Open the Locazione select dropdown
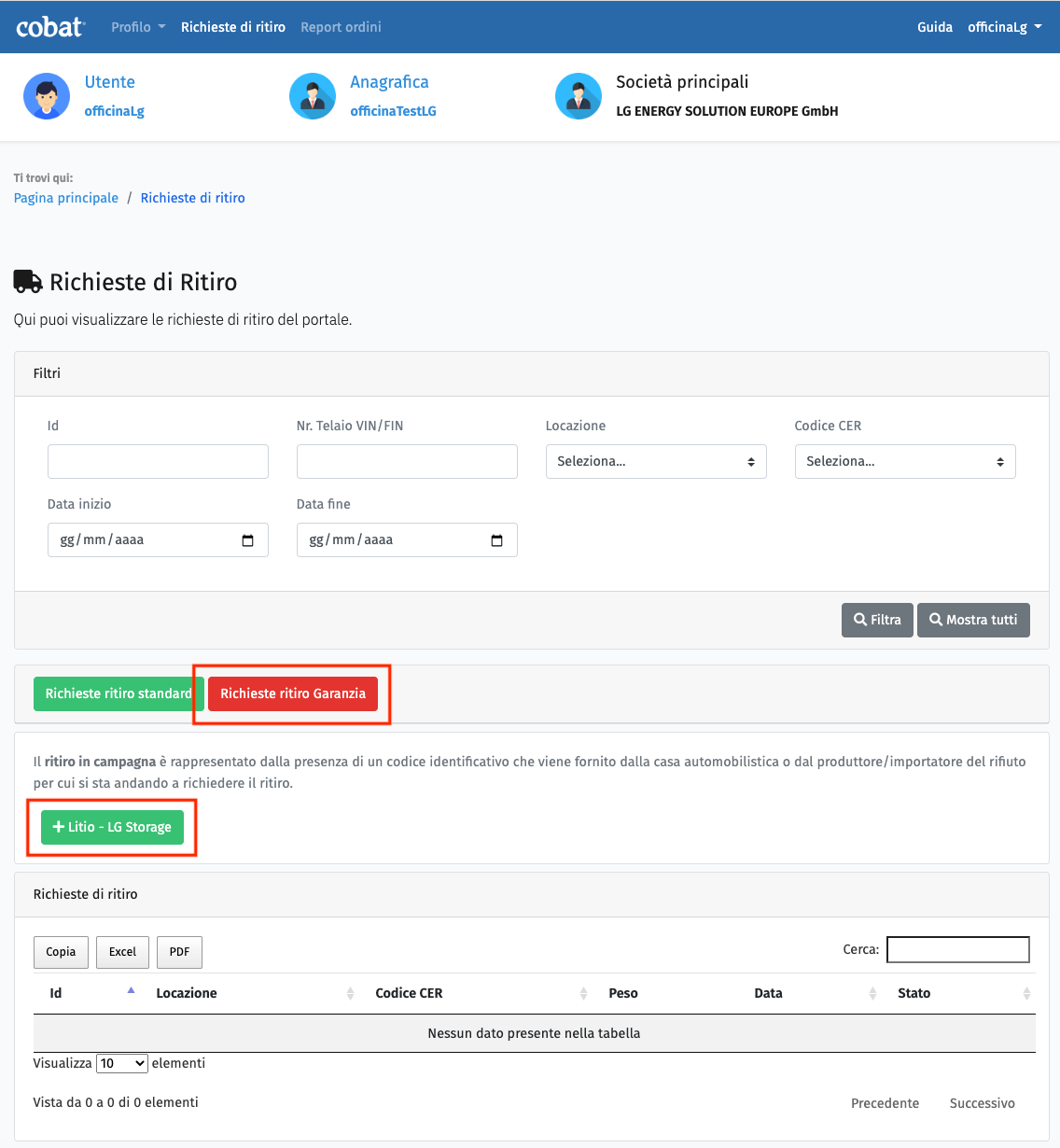1060x1148 pixels. tap(656, 462)
